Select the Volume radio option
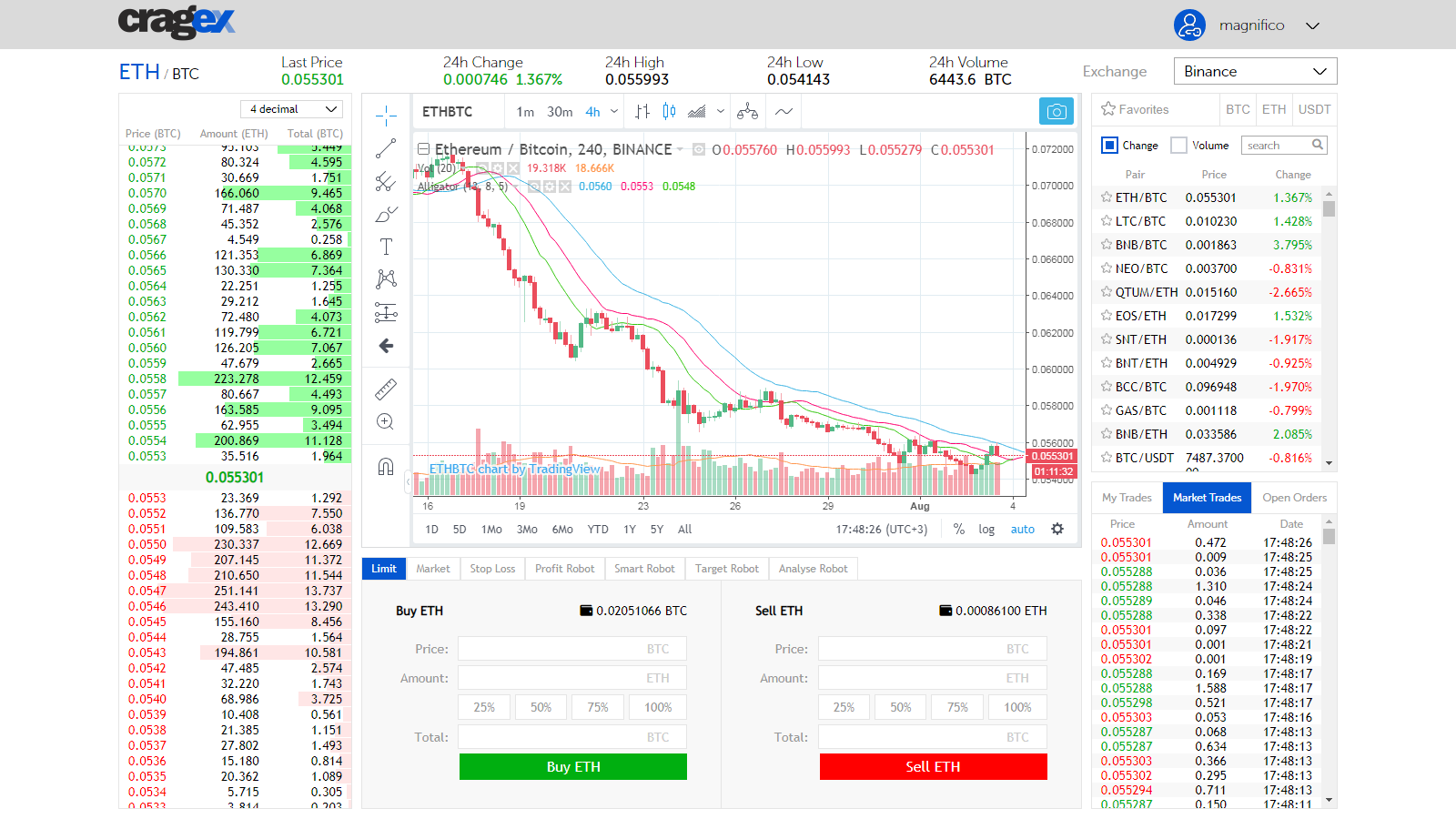The image size is (1456, 819). click(1178, 145)
